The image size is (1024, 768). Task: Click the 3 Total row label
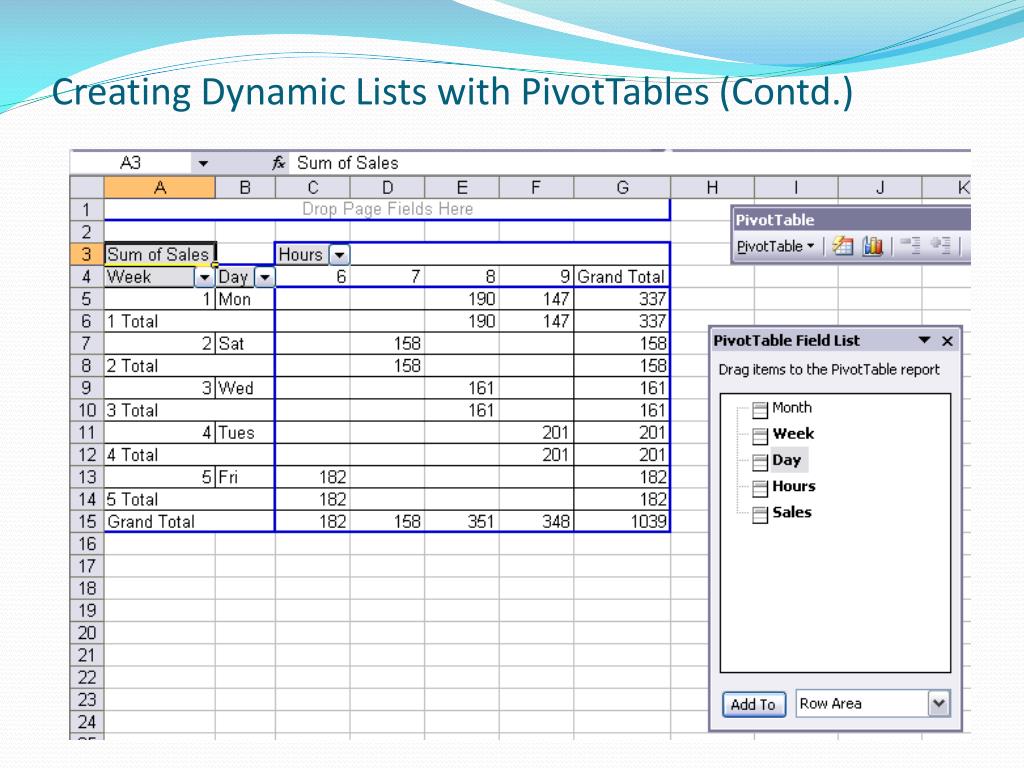click(189, 410)
